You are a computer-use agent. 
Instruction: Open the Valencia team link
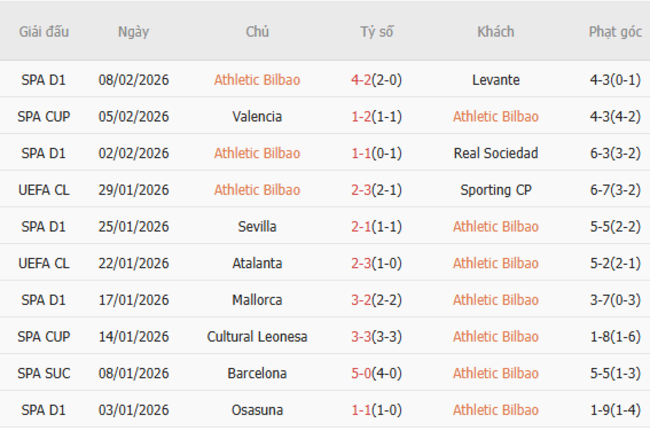click(257, 116)
